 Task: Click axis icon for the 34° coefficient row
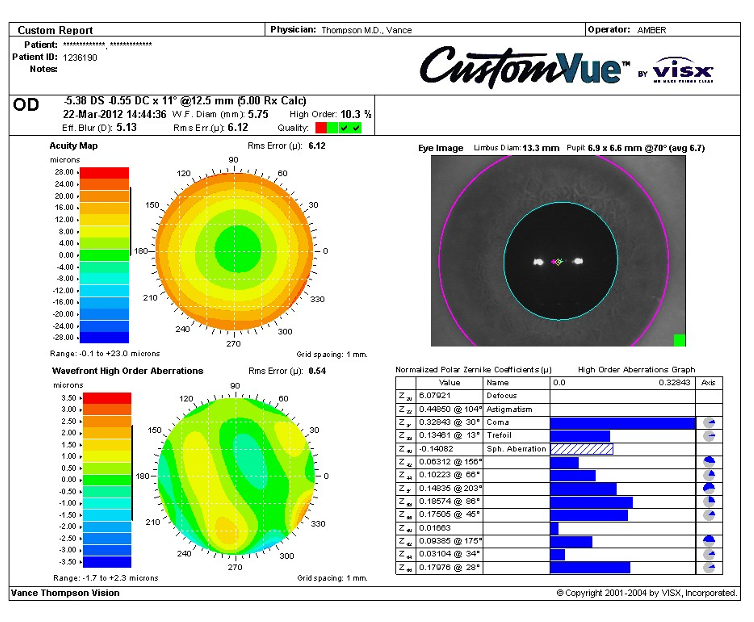tap(709, 554)
